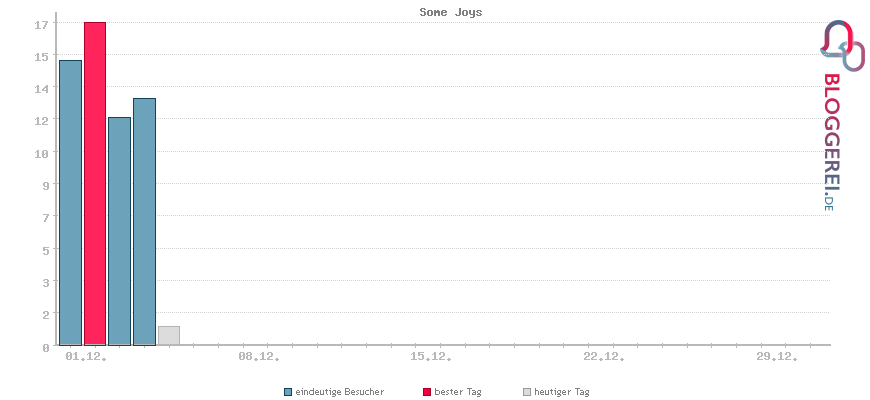Click the 29.12. date axis label
Viewport: 870px width, 400px height.
[777, 356]
